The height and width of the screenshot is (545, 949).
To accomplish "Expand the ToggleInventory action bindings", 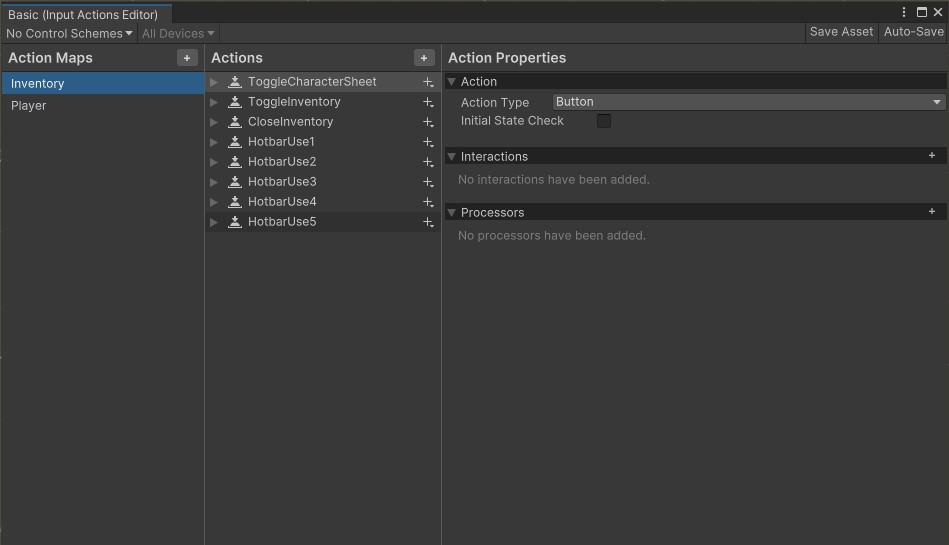I will tap(214, 102).
